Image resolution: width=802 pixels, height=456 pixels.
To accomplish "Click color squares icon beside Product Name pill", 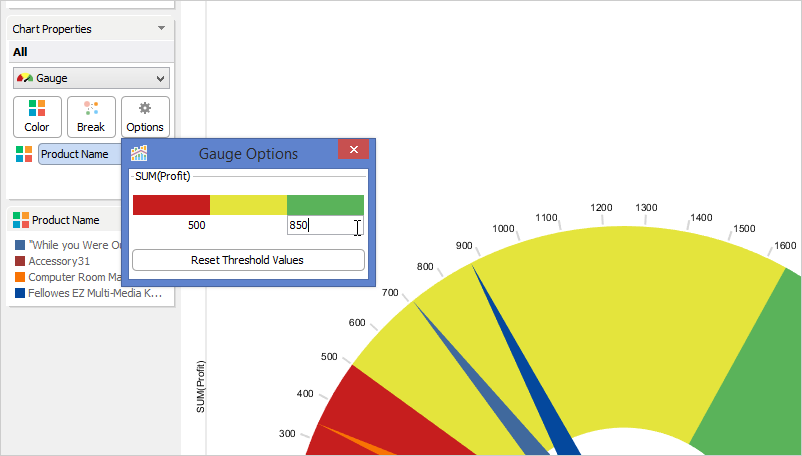I will tap(24, 154).
